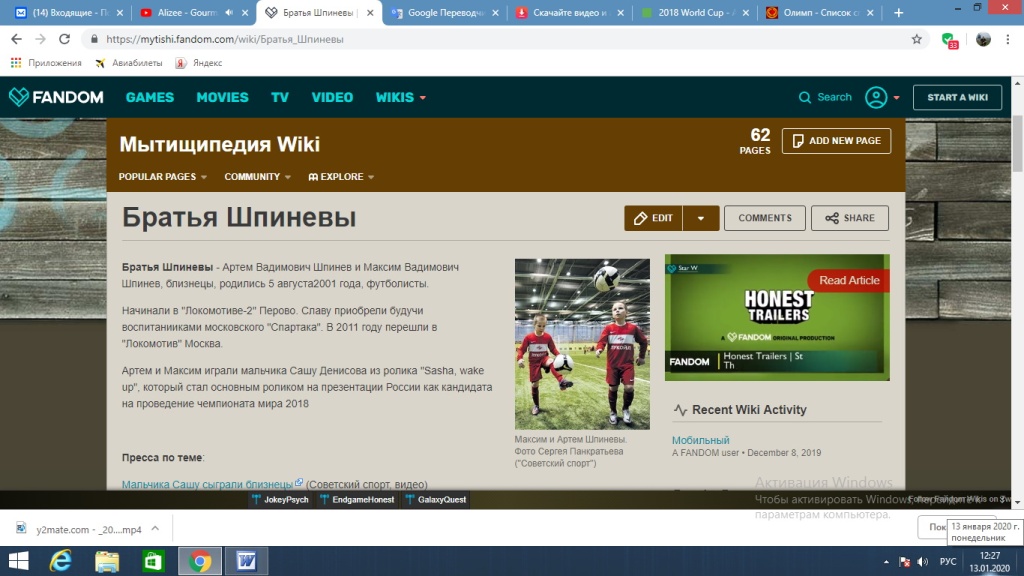Viewport: 1024px width, 576px height.
Task: Show hidden system tray icons
Action: coord(886,562)
